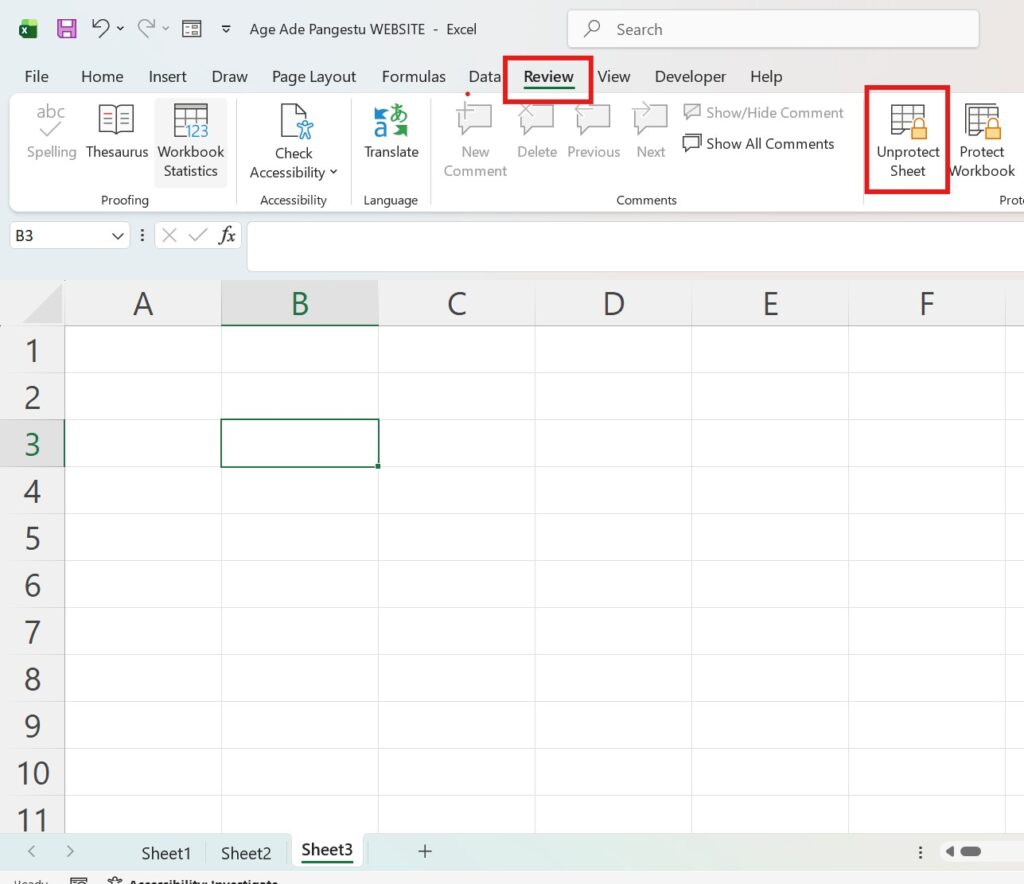Open the Redo history dropdown arrow
This screenshot has width=1024, height=884.
tap(165, 29)
